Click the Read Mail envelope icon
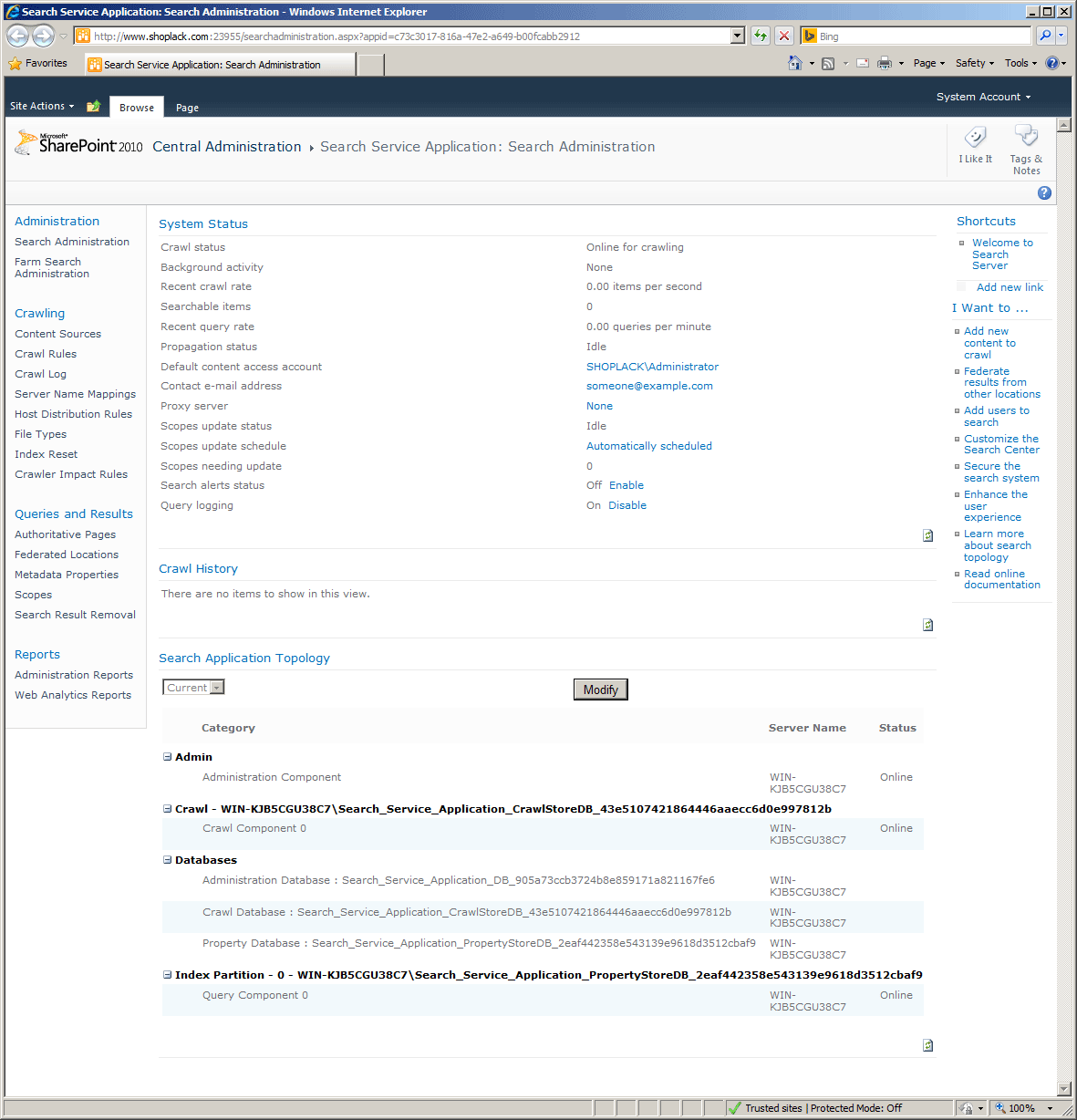Viewport: 1077px width, 1120px height. click(863, 63)
